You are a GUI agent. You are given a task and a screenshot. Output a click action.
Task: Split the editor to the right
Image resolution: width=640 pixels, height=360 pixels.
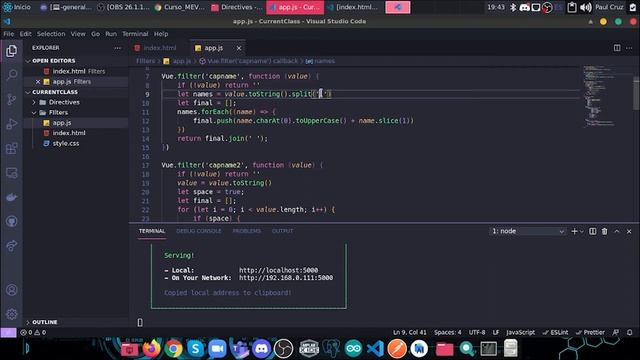pyautogui.click(x=617, y=48)
